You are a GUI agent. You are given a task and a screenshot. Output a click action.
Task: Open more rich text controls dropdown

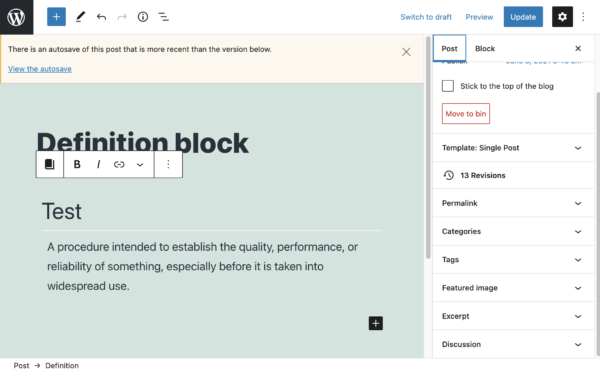point(140,165)
